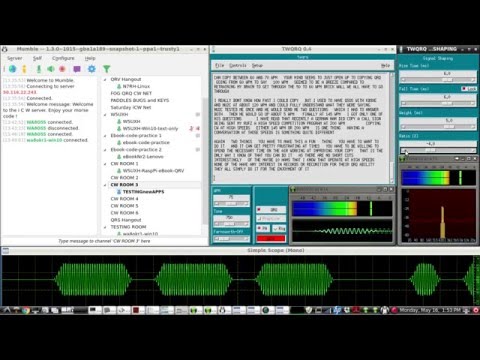Open the Self menu in Mumble
Image resolution: width=480 pixels, height=360 pixels.
37,58
